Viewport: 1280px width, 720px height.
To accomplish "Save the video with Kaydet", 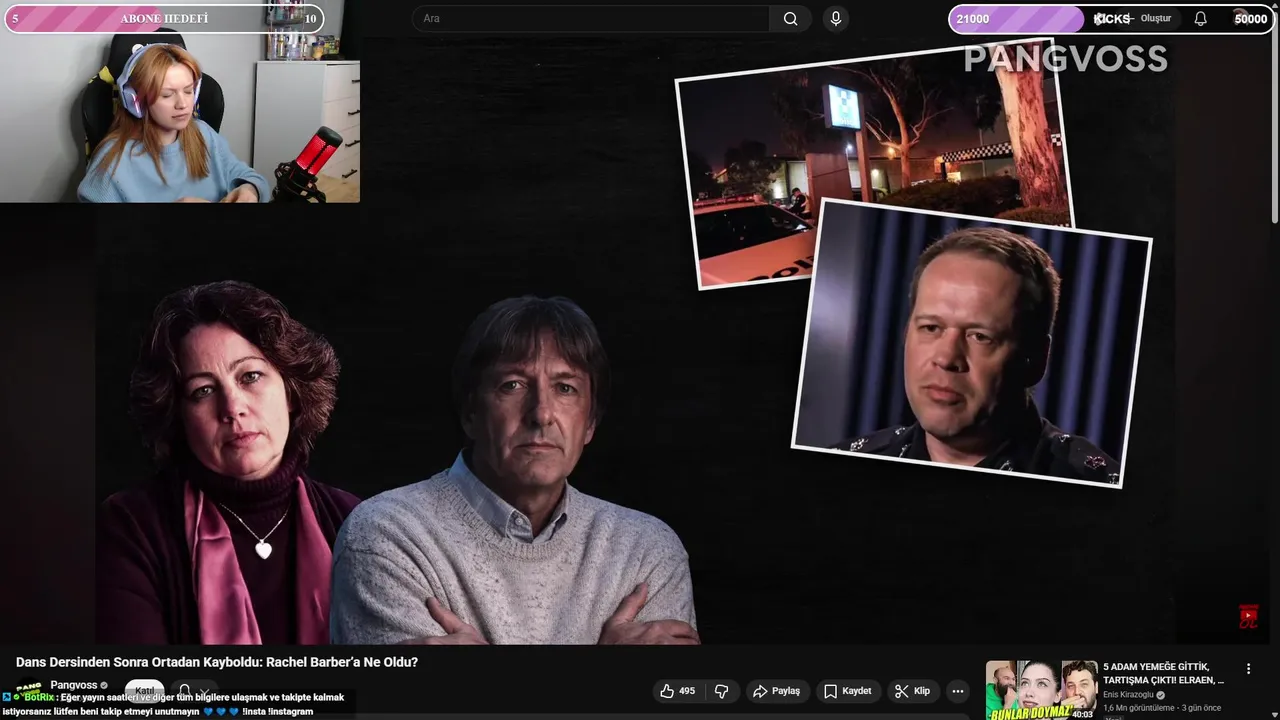I will (847, 691).
